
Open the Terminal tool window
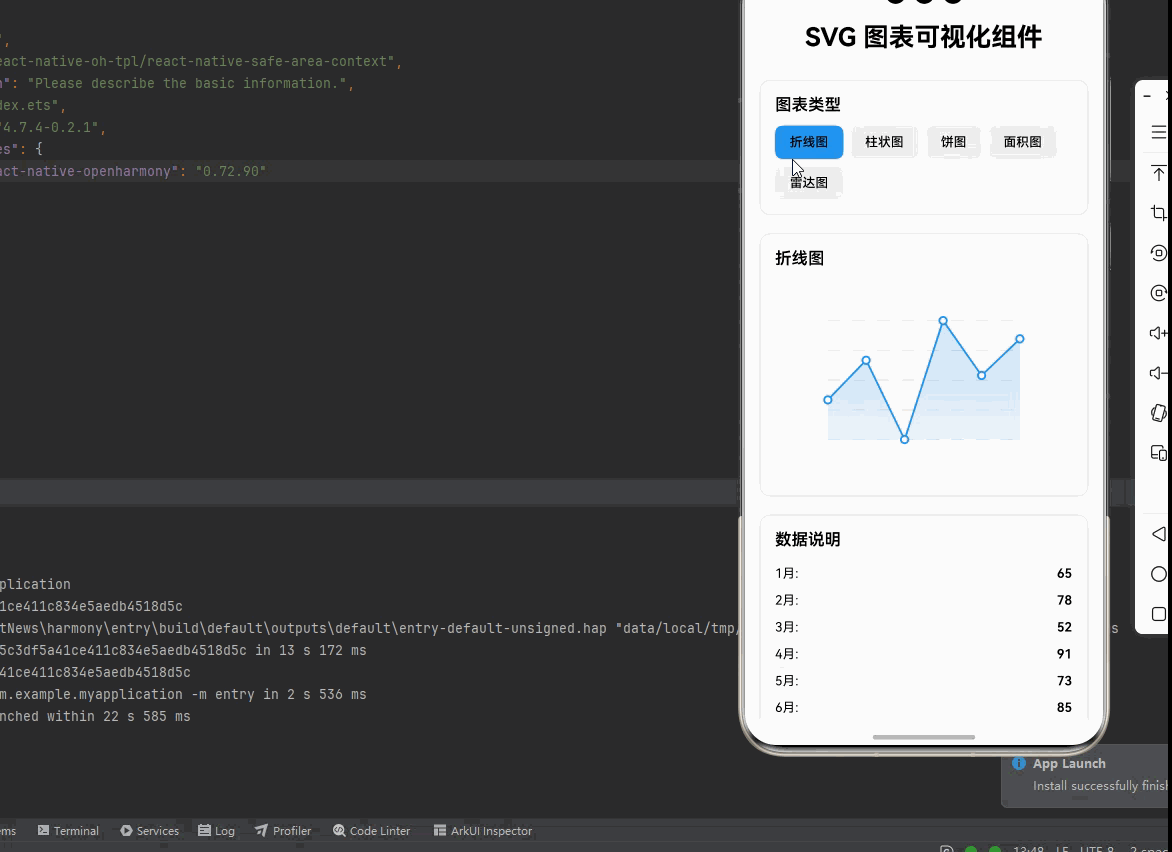(68, 830)
